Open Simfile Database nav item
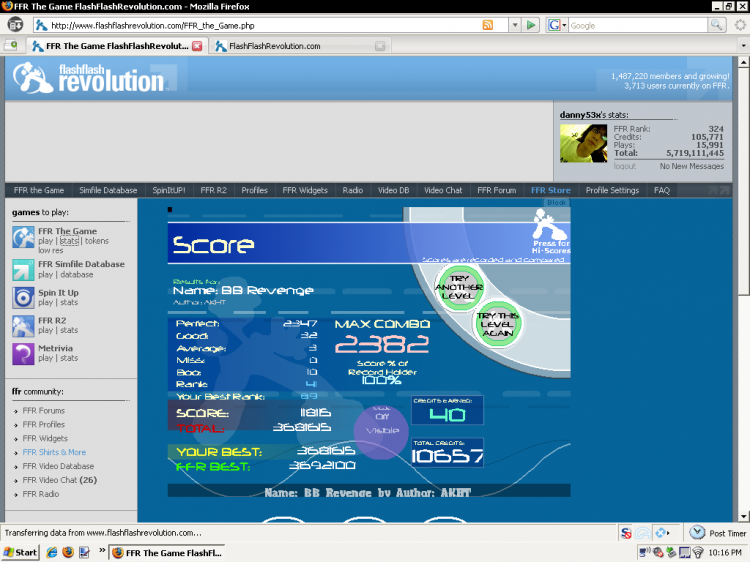 pyautogui.click(x=108, y=190)
